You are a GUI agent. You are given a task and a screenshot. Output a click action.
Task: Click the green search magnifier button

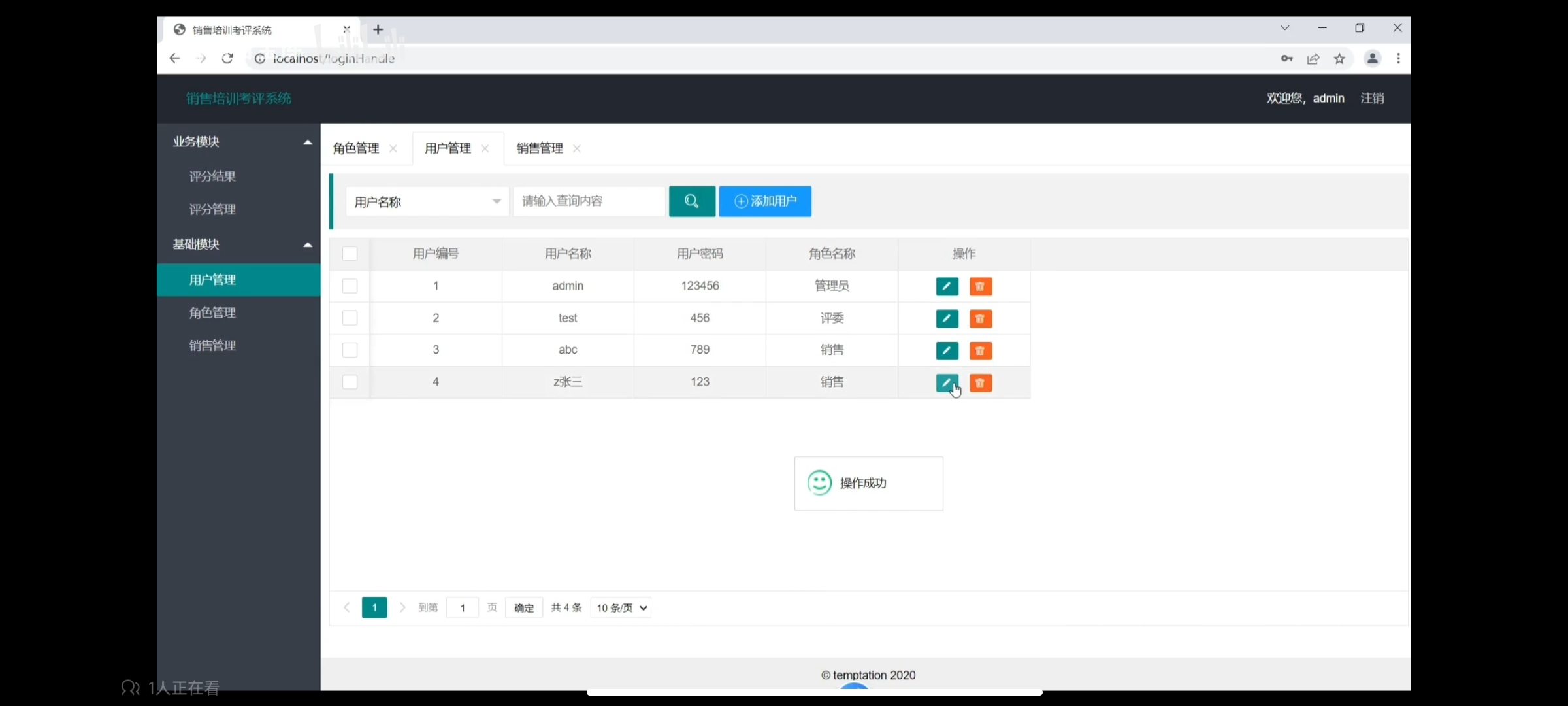click(x=691, y=201)
